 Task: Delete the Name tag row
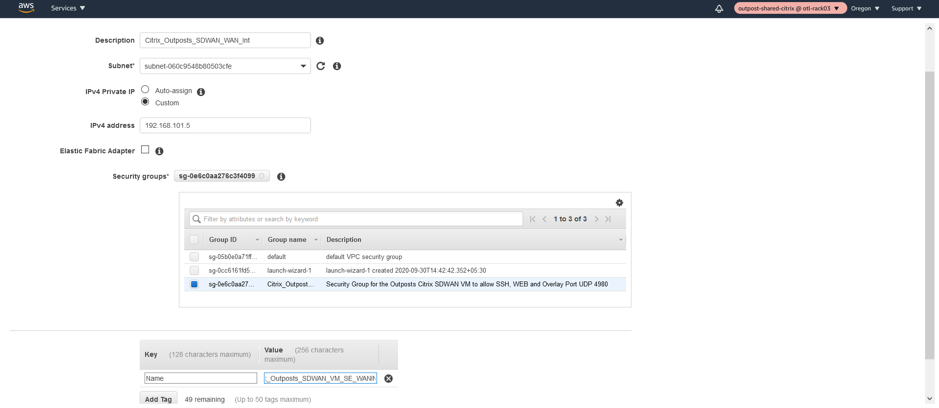coord(388,378)
